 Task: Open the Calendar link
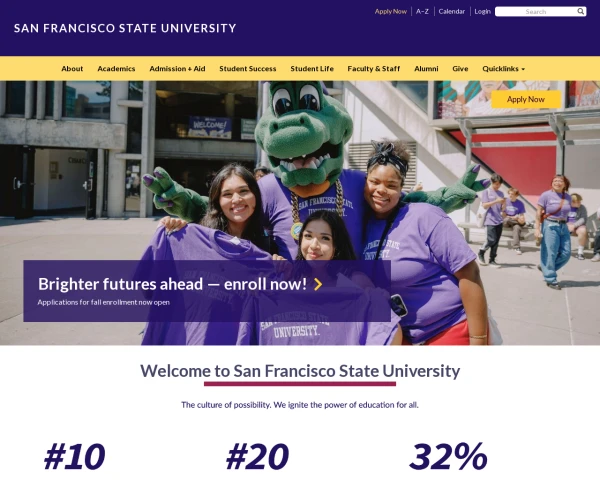tap(452, 12)
